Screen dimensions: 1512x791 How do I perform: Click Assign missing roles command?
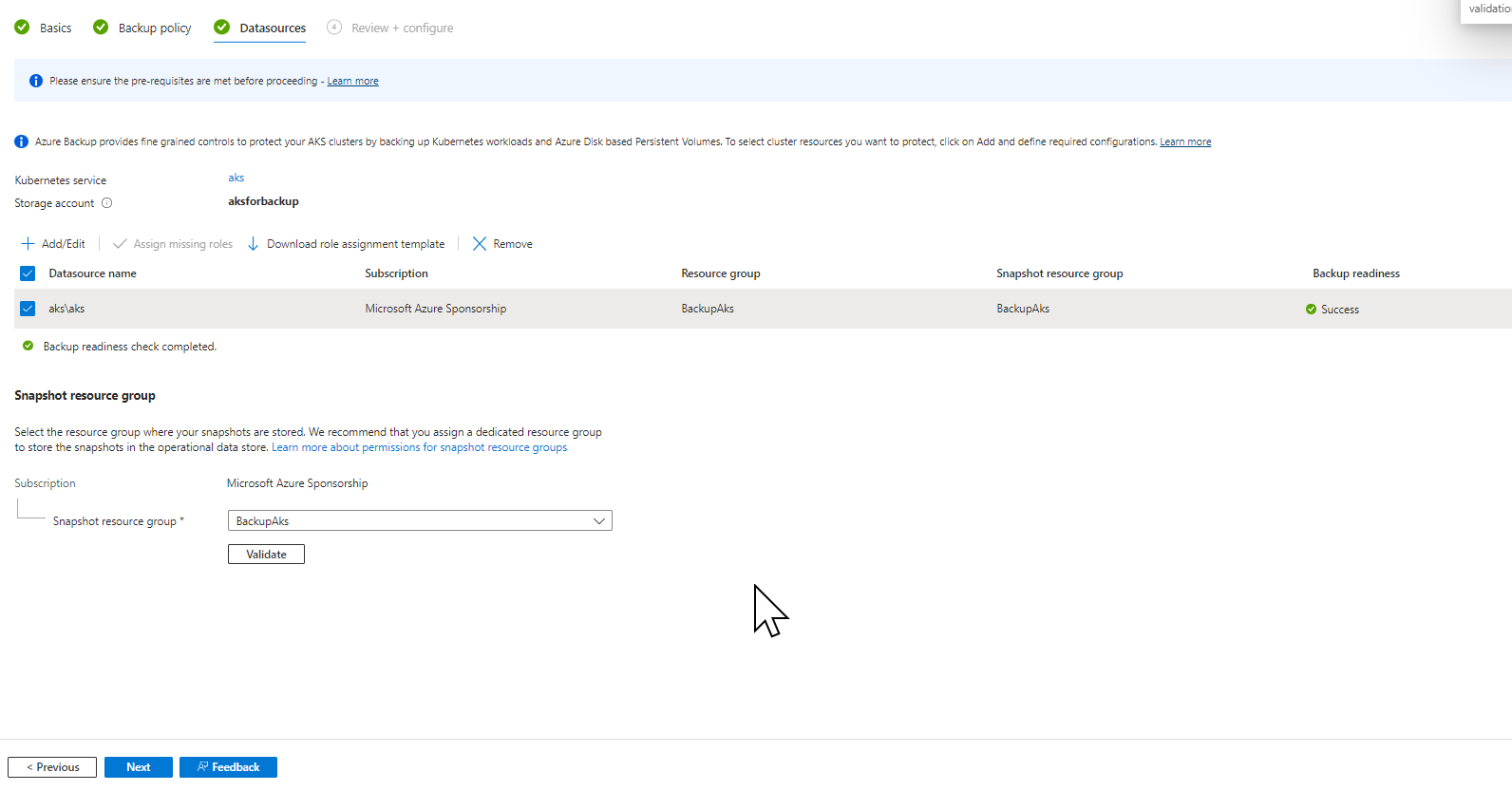point(173,244)
